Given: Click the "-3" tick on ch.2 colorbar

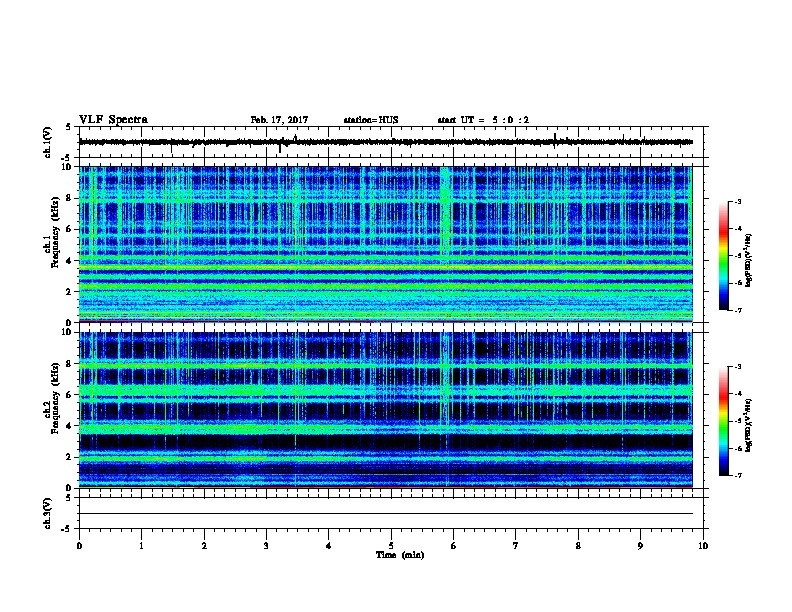Looking at the screenshot, I should coord(738,367).
